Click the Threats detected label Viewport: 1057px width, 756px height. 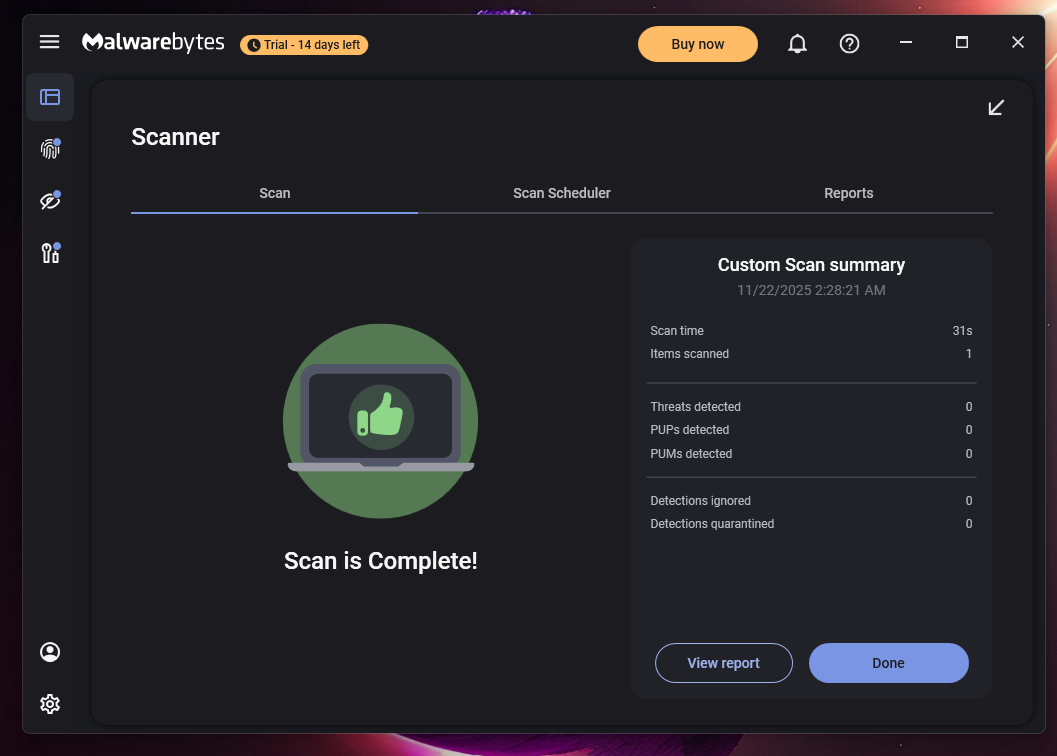point(695,407)
